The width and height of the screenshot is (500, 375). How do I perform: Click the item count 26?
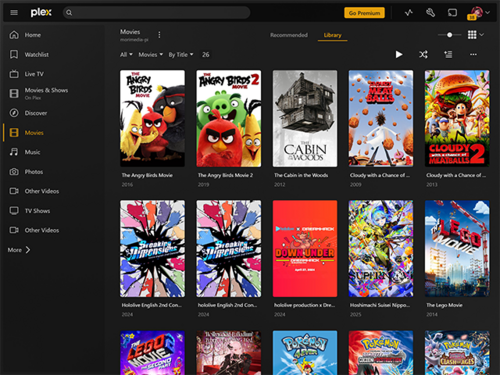click(x=206, y=54)
